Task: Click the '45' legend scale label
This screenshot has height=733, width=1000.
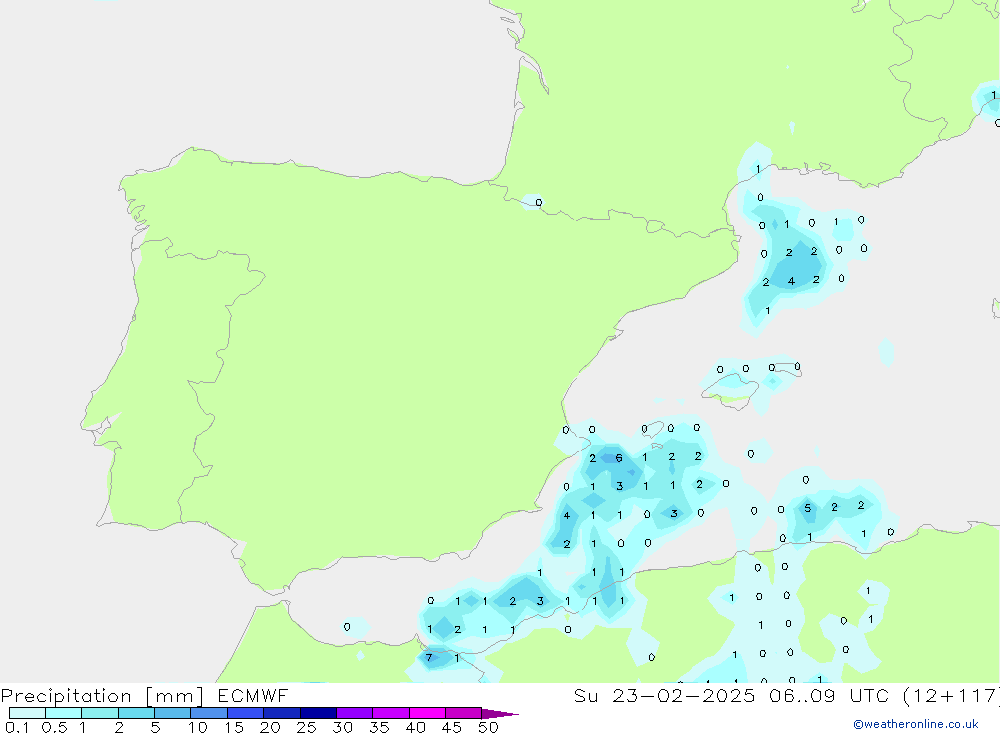Action: tap(452, 727)
